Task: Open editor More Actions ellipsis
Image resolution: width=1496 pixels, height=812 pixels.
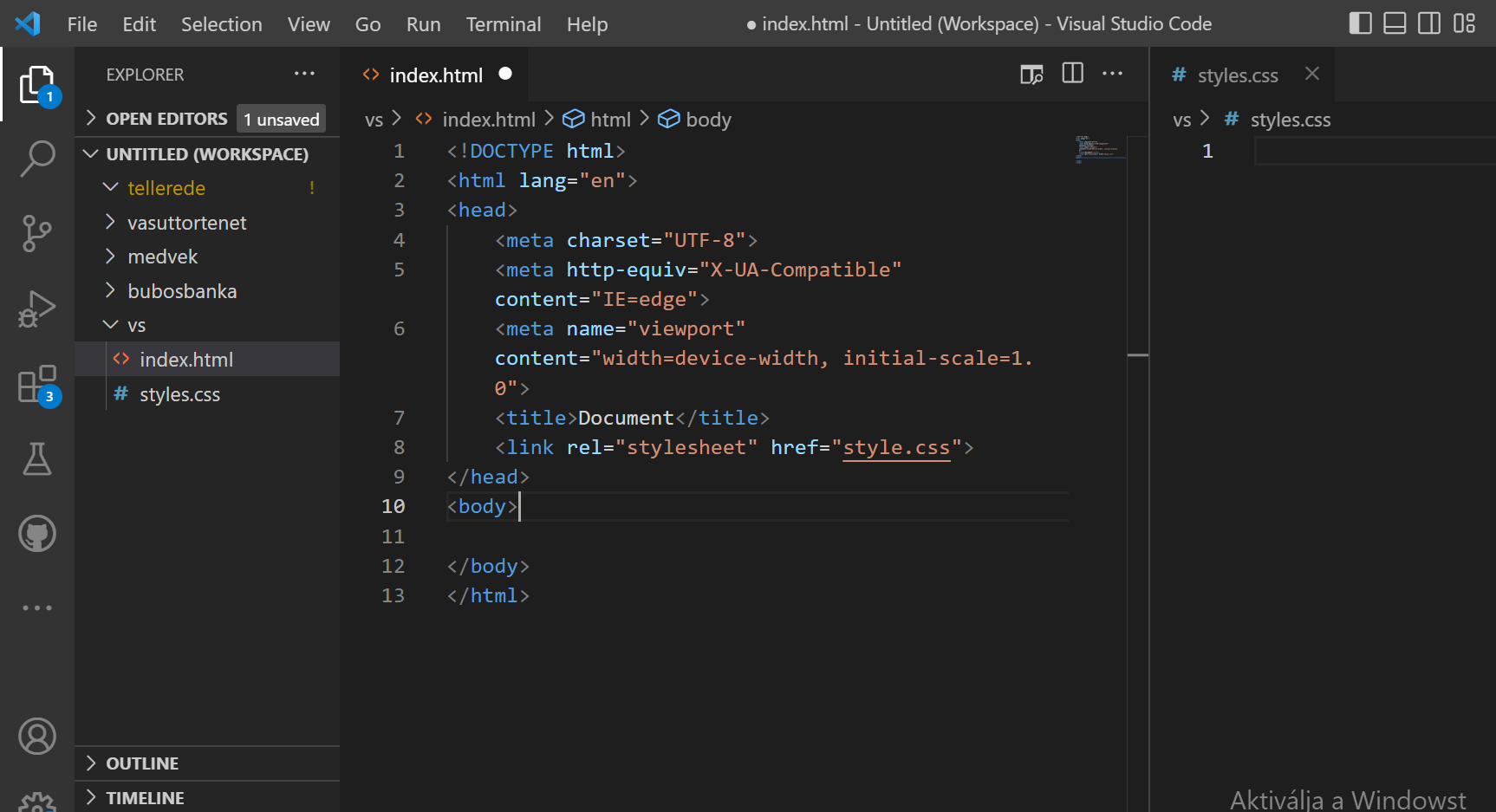Action: (1112, 74)
